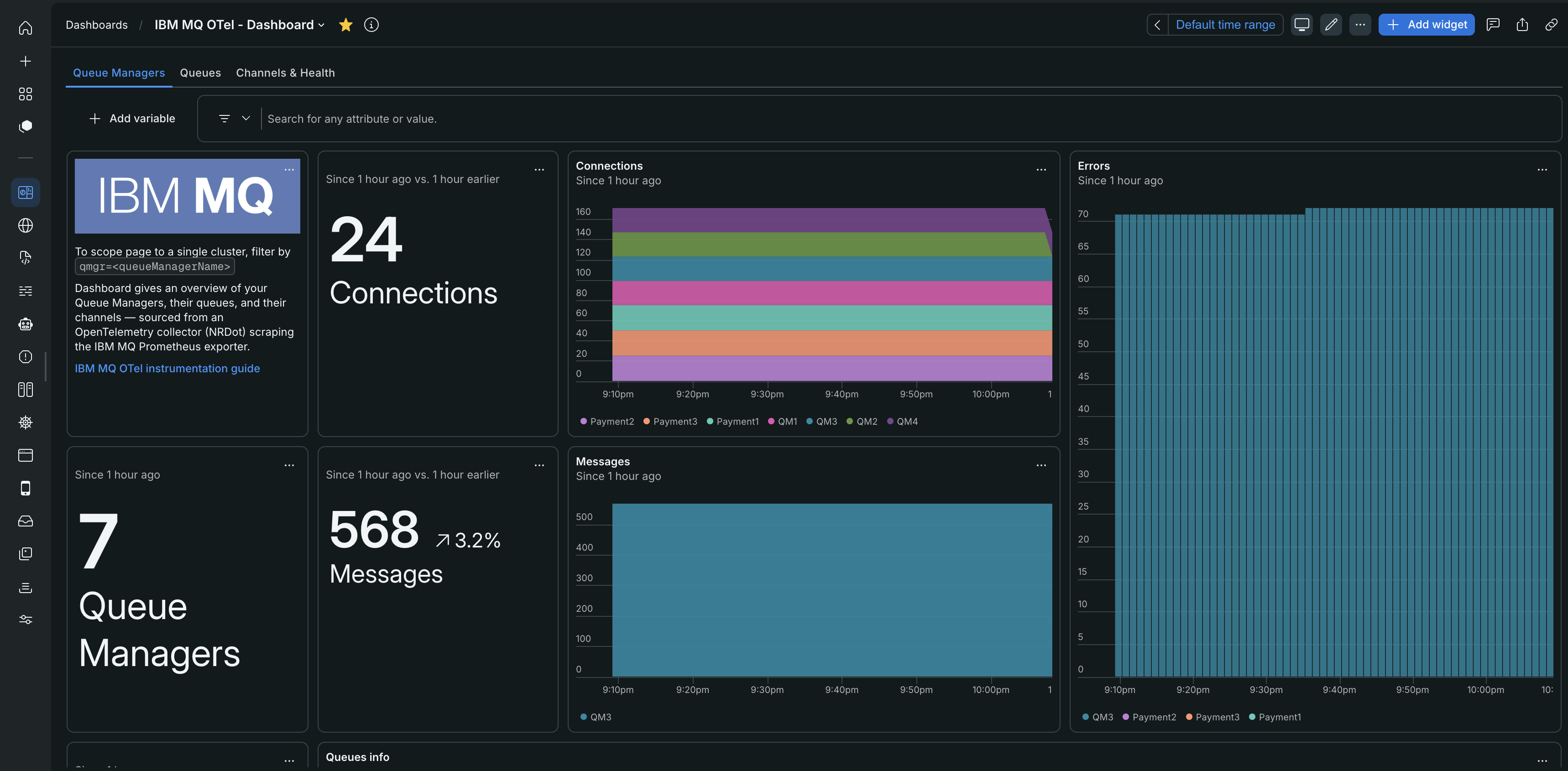1568x771 pixels.
Task: Open the globe icon in sidebar
Action: coord(26,225)
